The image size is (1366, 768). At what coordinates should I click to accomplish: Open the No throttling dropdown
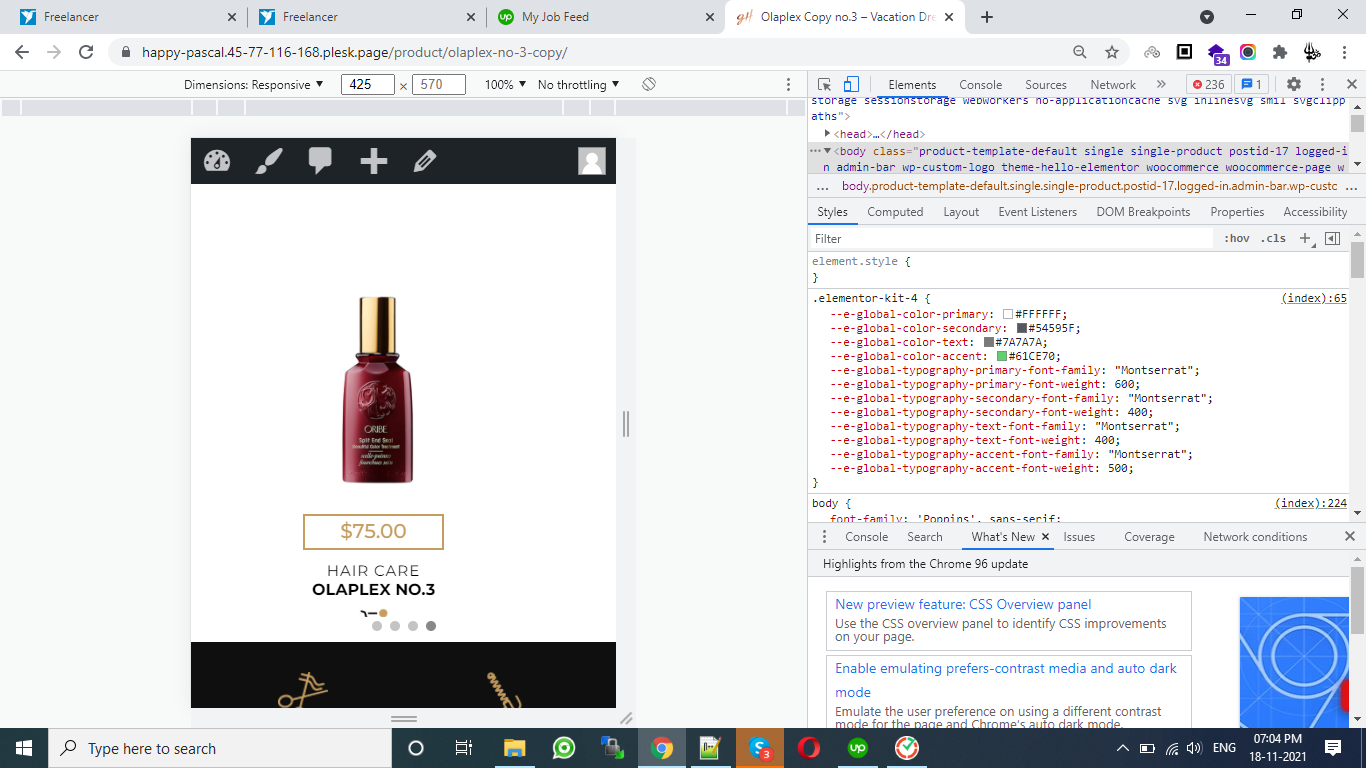[x=579, y=85]
